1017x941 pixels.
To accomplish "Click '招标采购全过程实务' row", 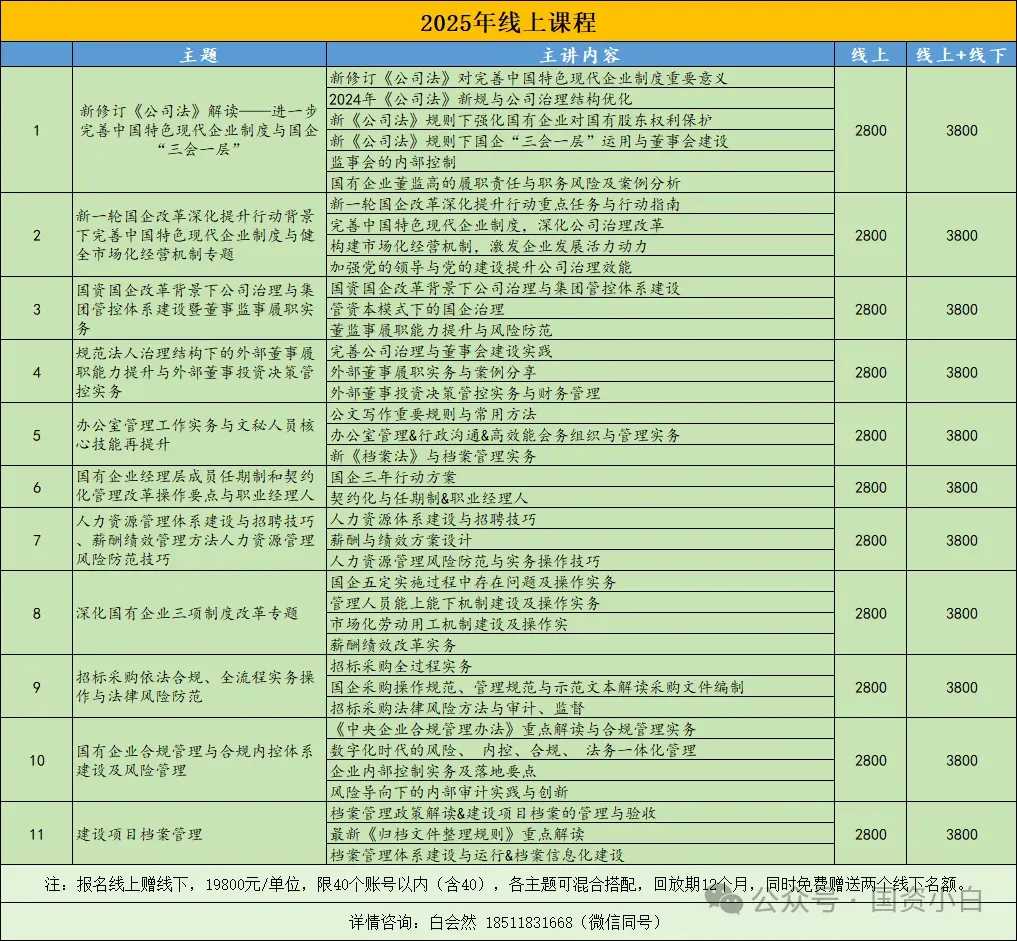I will click(580, 665).
